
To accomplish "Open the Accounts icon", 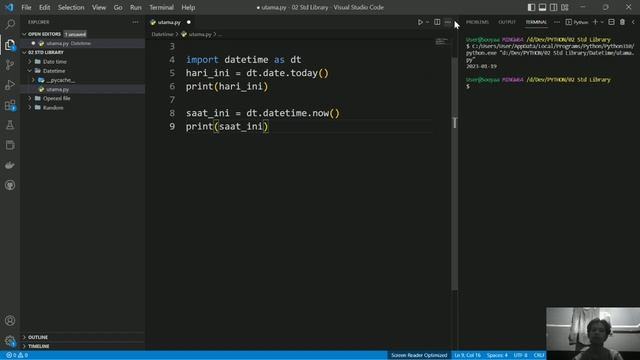I will pyautogui.click(x=10, y=321).
